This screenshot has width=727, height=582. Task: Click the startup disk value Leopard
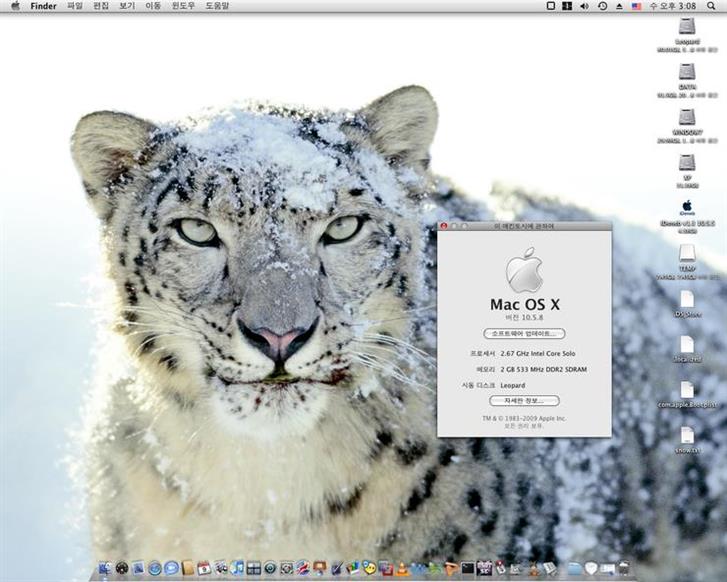(513, 385)
